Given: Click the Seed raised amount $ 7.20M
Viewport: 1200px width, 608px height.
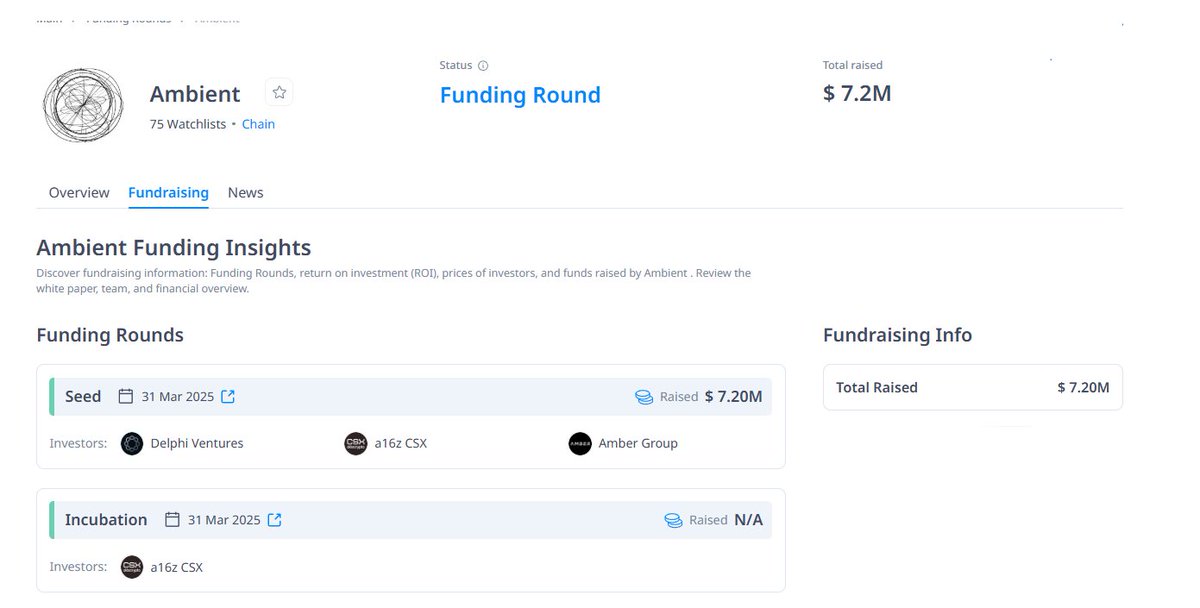Looking at the screenshot, I should click(733, 397).
